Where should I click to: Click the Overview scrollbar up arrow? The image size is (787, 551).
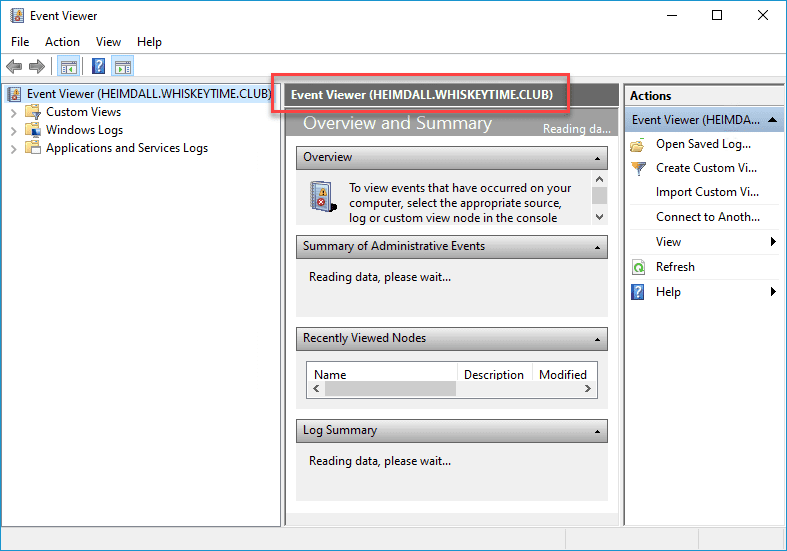[x=599, y=179]
